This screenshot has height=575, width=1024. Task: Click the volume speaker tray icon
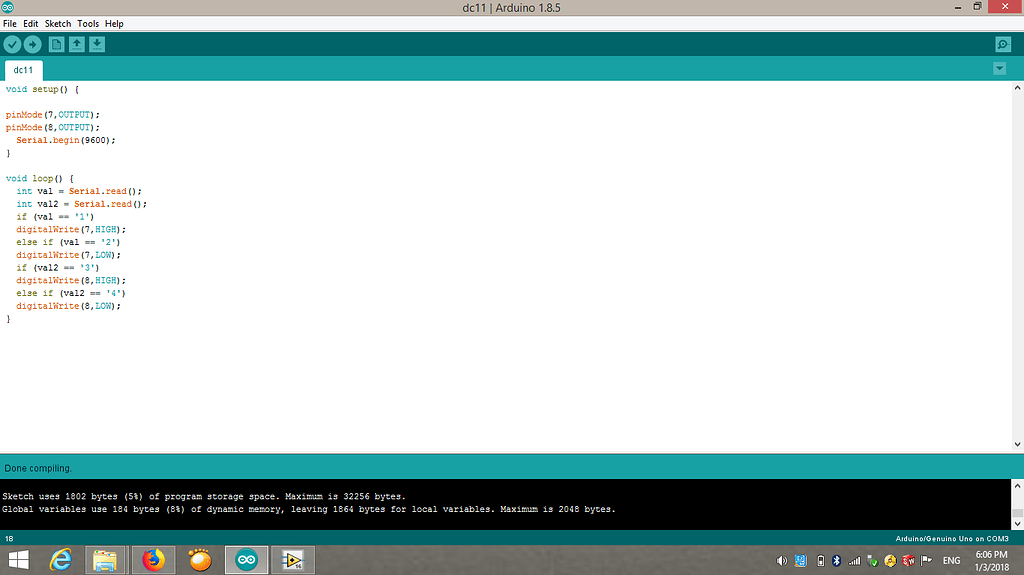[x=782, y=561]
